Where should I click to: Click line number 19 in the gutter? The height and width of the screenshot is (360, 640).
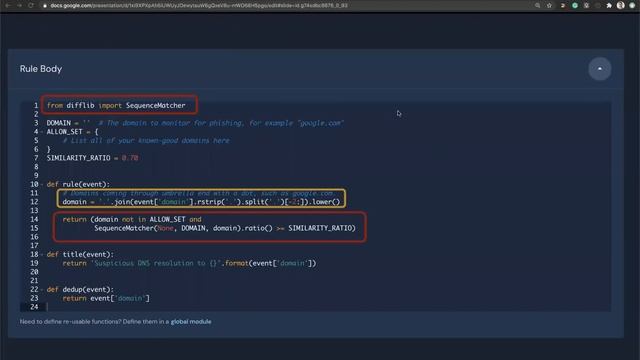point(34,263)
